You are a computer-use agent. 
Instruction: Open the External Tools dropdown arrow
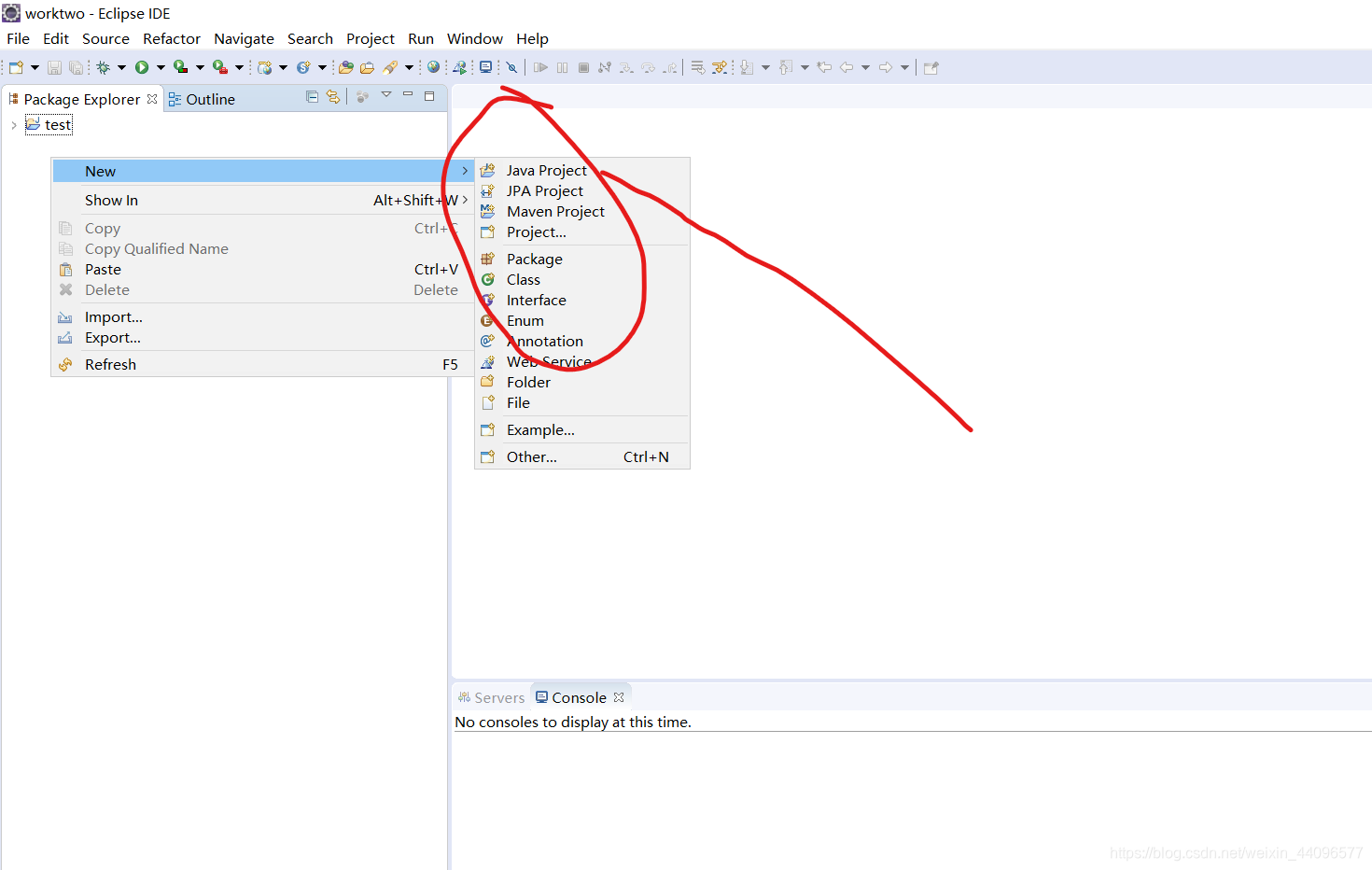[x=239, y=67]
